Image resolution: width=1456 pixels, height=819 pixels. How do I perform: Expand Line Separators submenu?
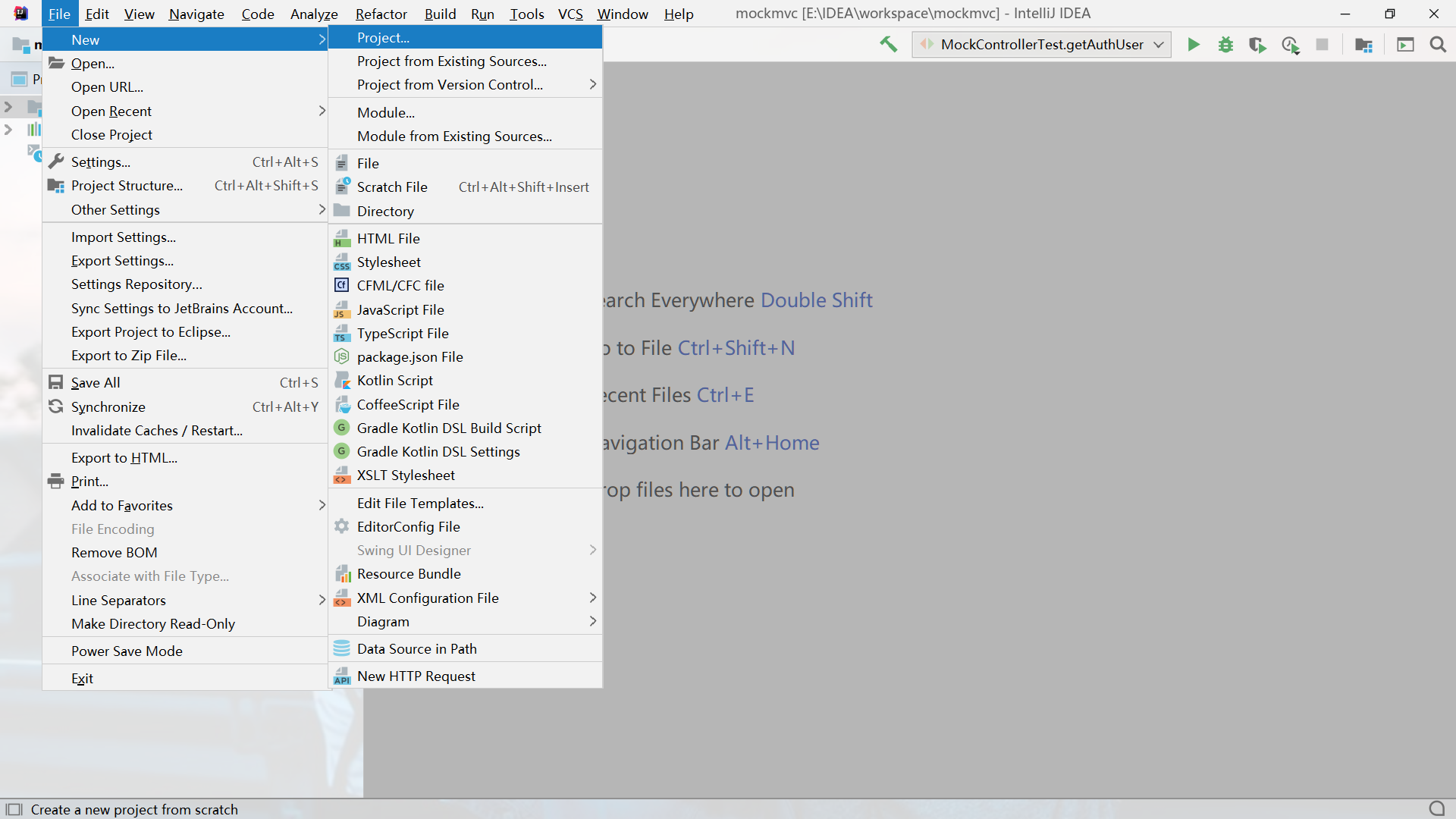185,600
